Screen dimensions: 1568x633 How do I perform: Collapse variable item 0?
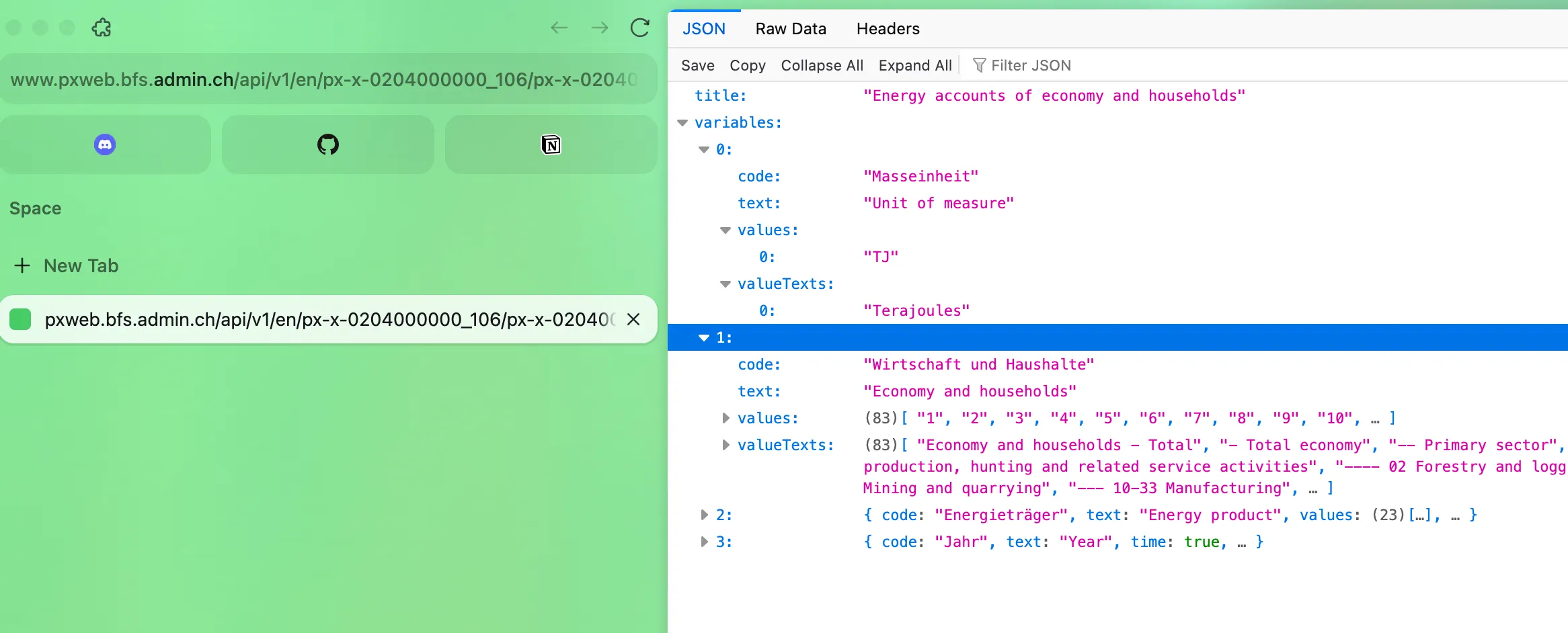click(704, 150)
